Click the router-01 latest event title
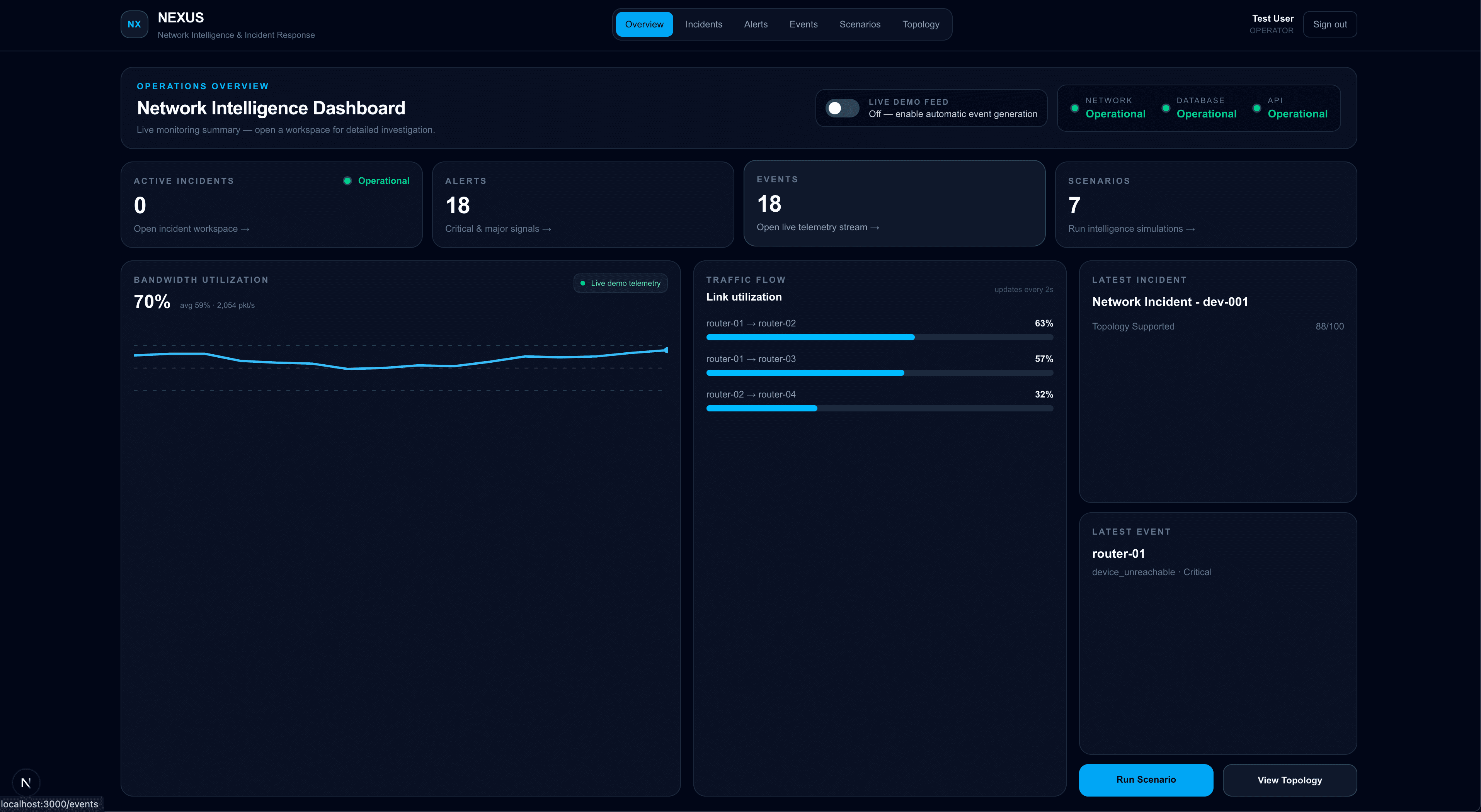The width and height of the screenshot is (1481, 812). 1118,554
